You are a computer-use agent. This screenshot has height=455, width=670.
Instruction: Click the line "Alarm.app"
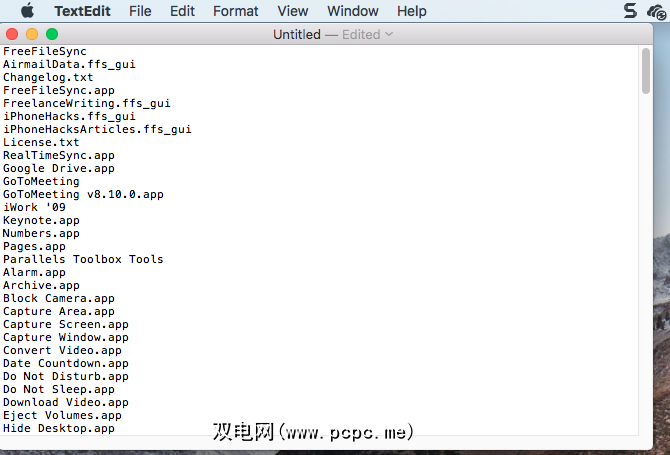pyautogui.click(x=34, y=273)
